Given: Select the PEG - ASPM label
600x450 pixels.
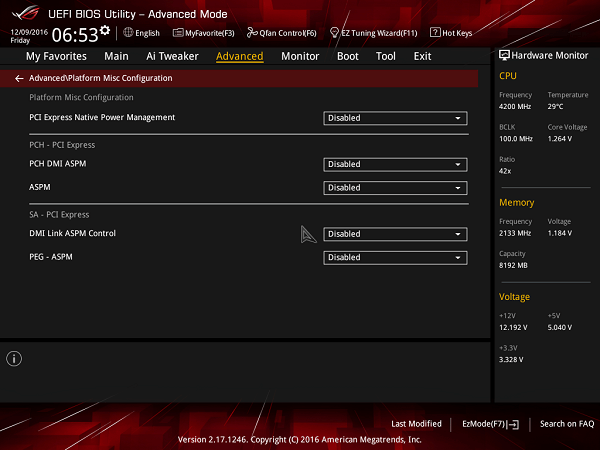Looking at the screenshot, I should click(x=51, y=257).
